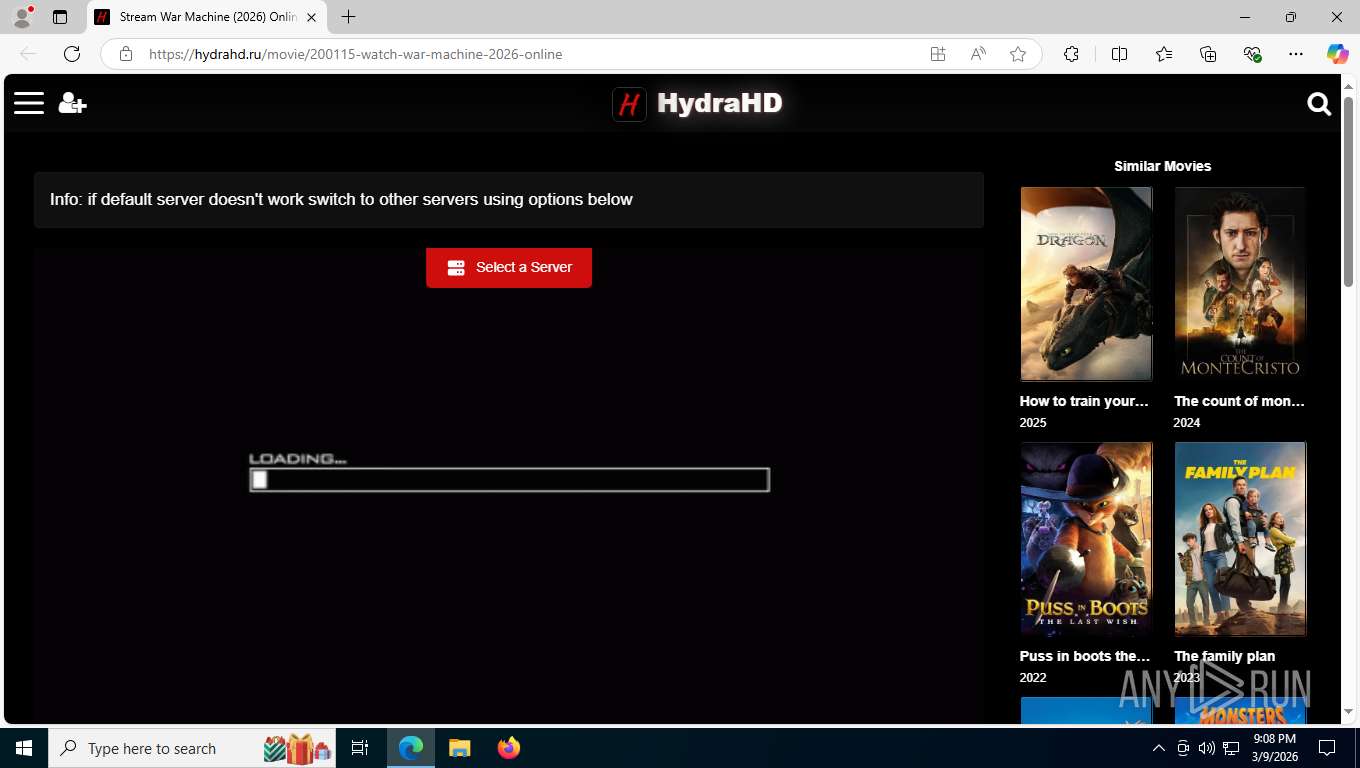The image size is (1360, 768).
Task: Add this page to favorites star
Action: pos(1018,54)
